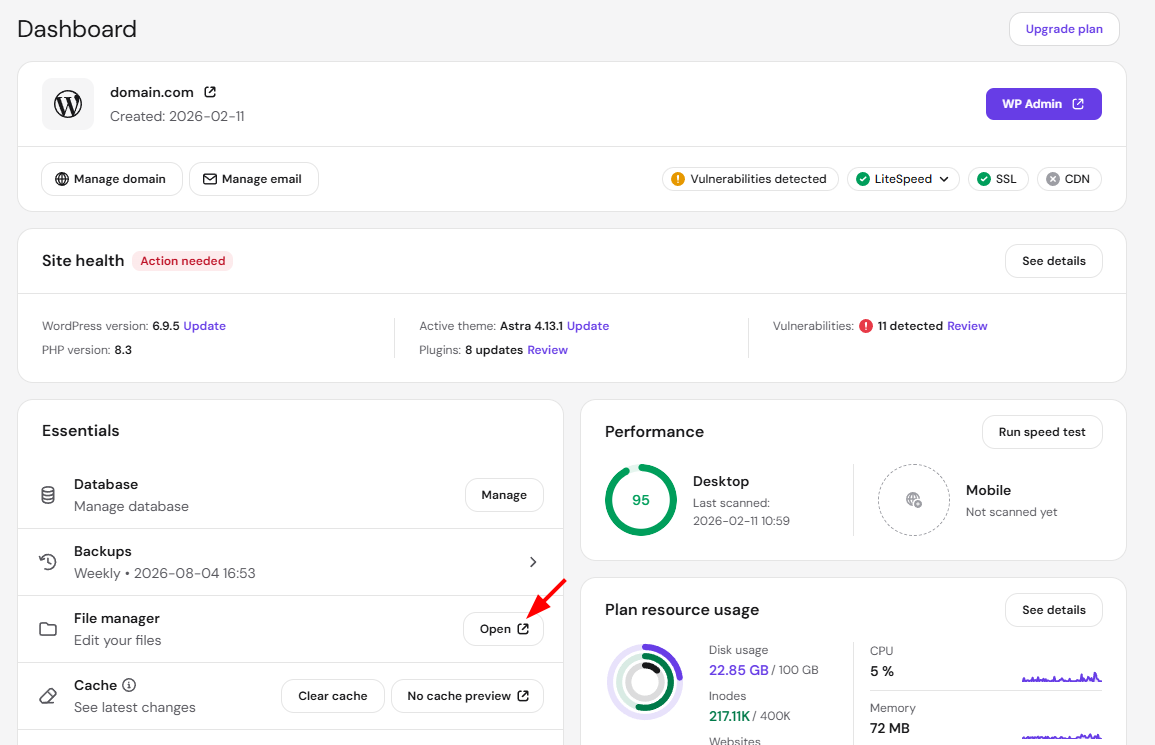
Task: Click the WordPress logo icon
Action: [x=68, y=104]
